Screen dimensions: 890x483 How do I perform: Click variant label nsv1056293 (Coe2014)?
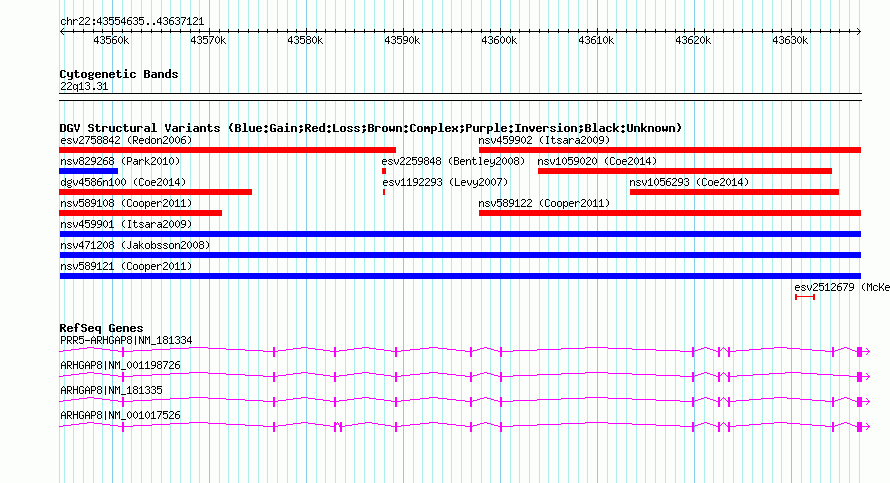click(x=689, y=182)
